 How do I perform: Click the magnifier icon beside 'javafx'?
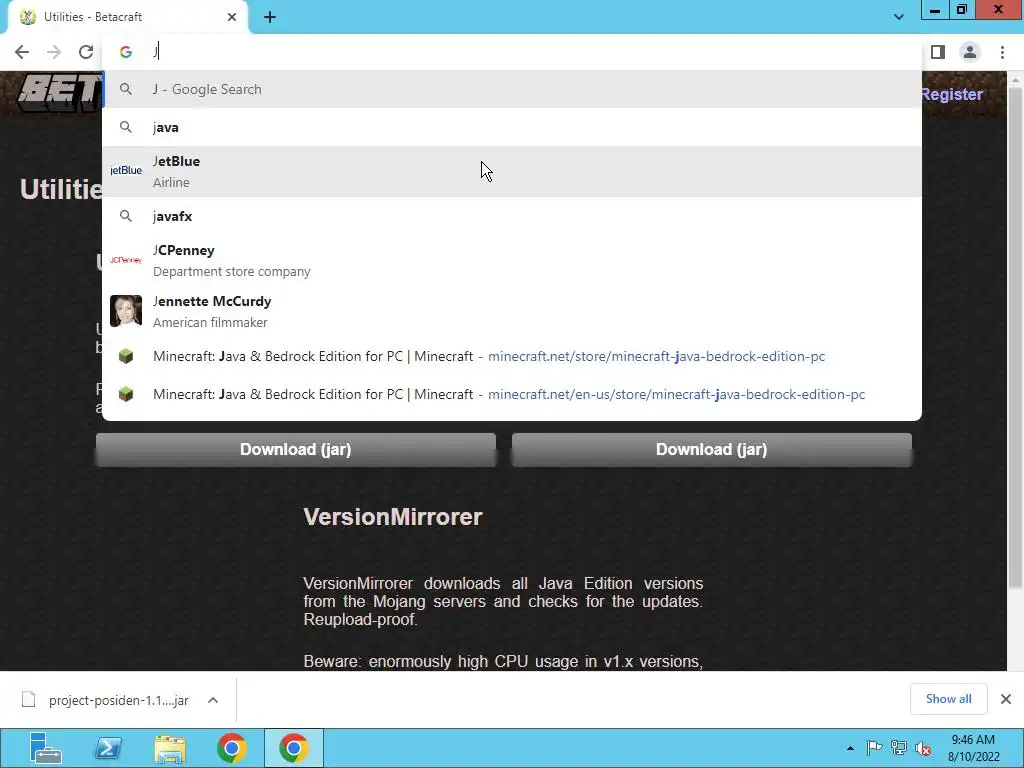pos(126,216)
